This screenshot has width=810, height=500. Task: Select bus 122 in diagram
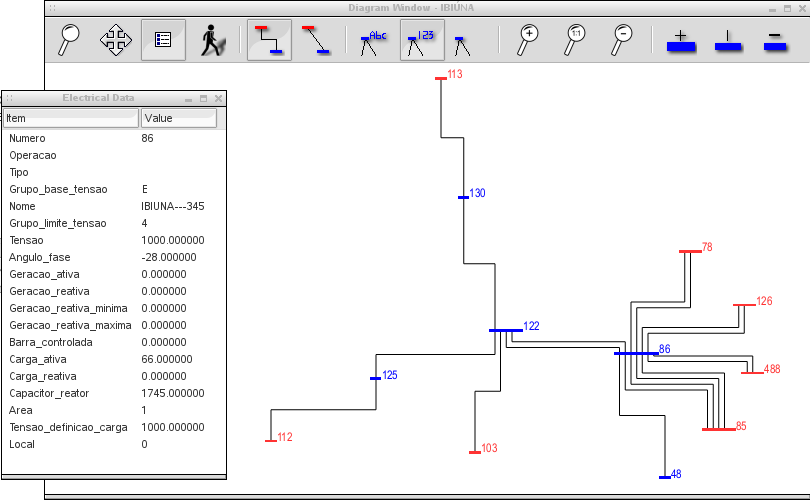coord(506,330)
